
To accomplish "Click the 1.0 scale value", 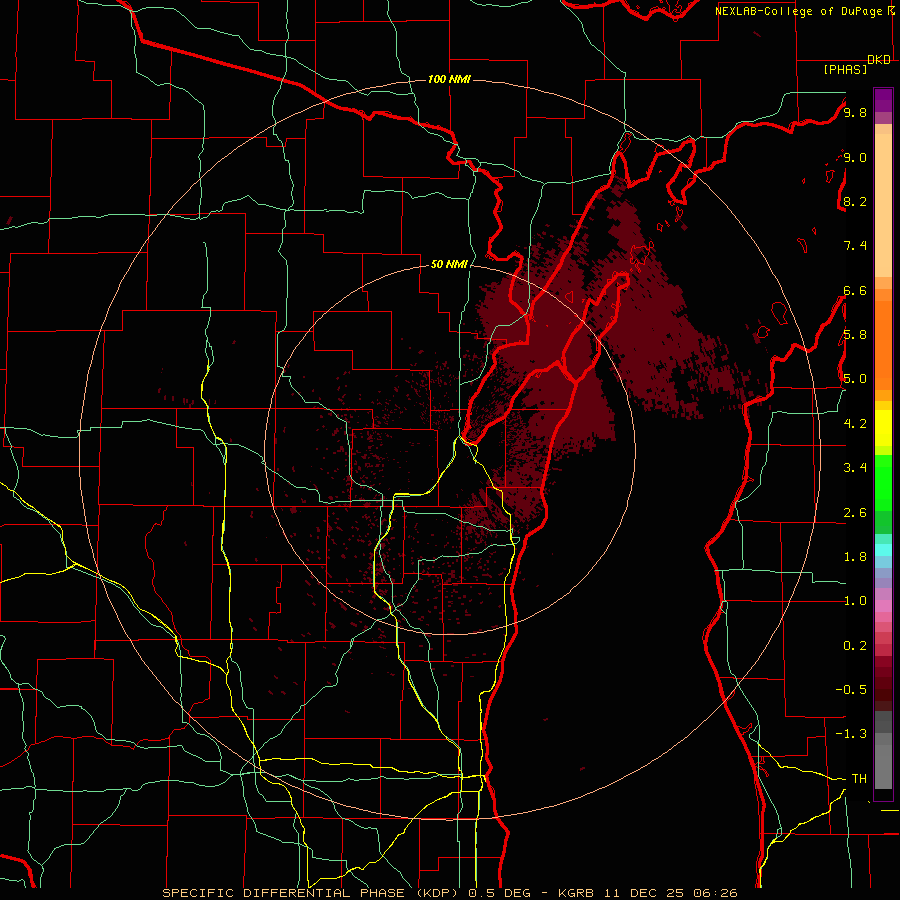I will (855, 601).
